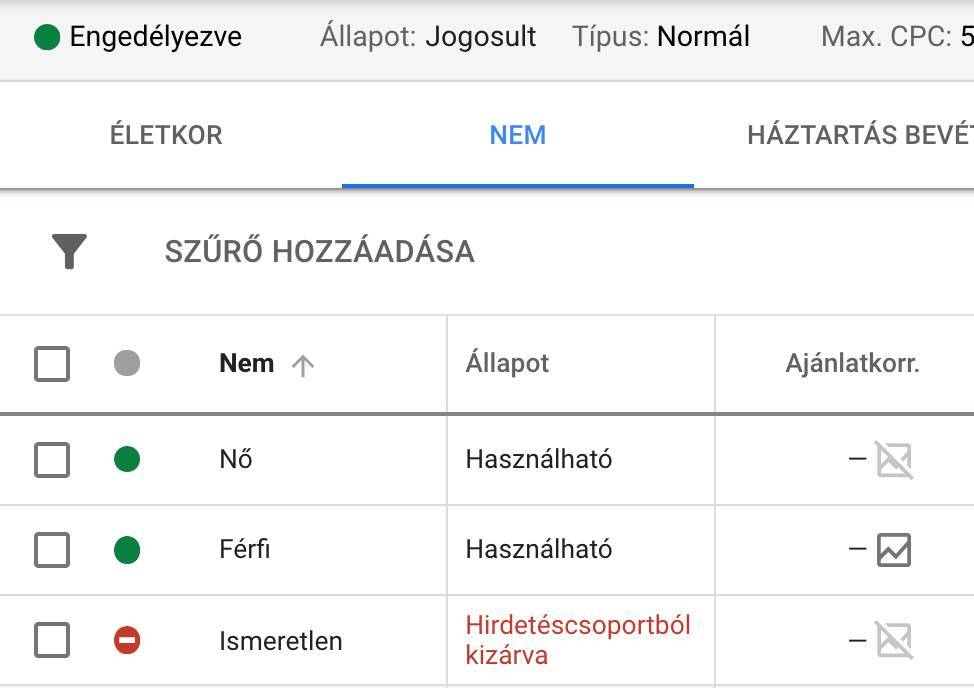The width and height of the screenshot is (974, 688).
Task: Click SZŰRŐ HOZZÁADÁSA to add filter
Action: (319, 251)
